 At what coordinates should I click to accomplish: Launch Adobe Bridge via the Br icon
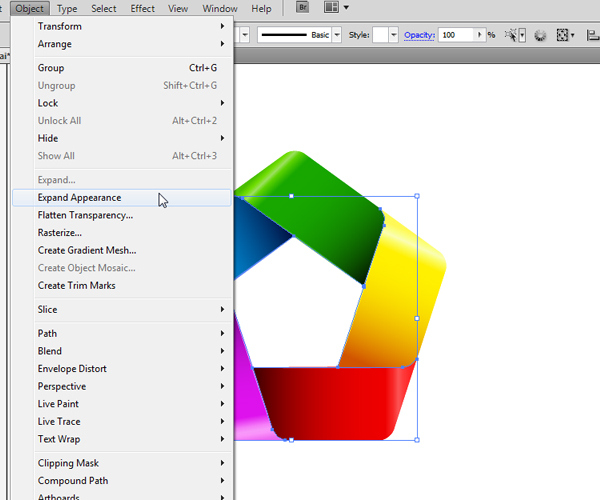(302, 8)
